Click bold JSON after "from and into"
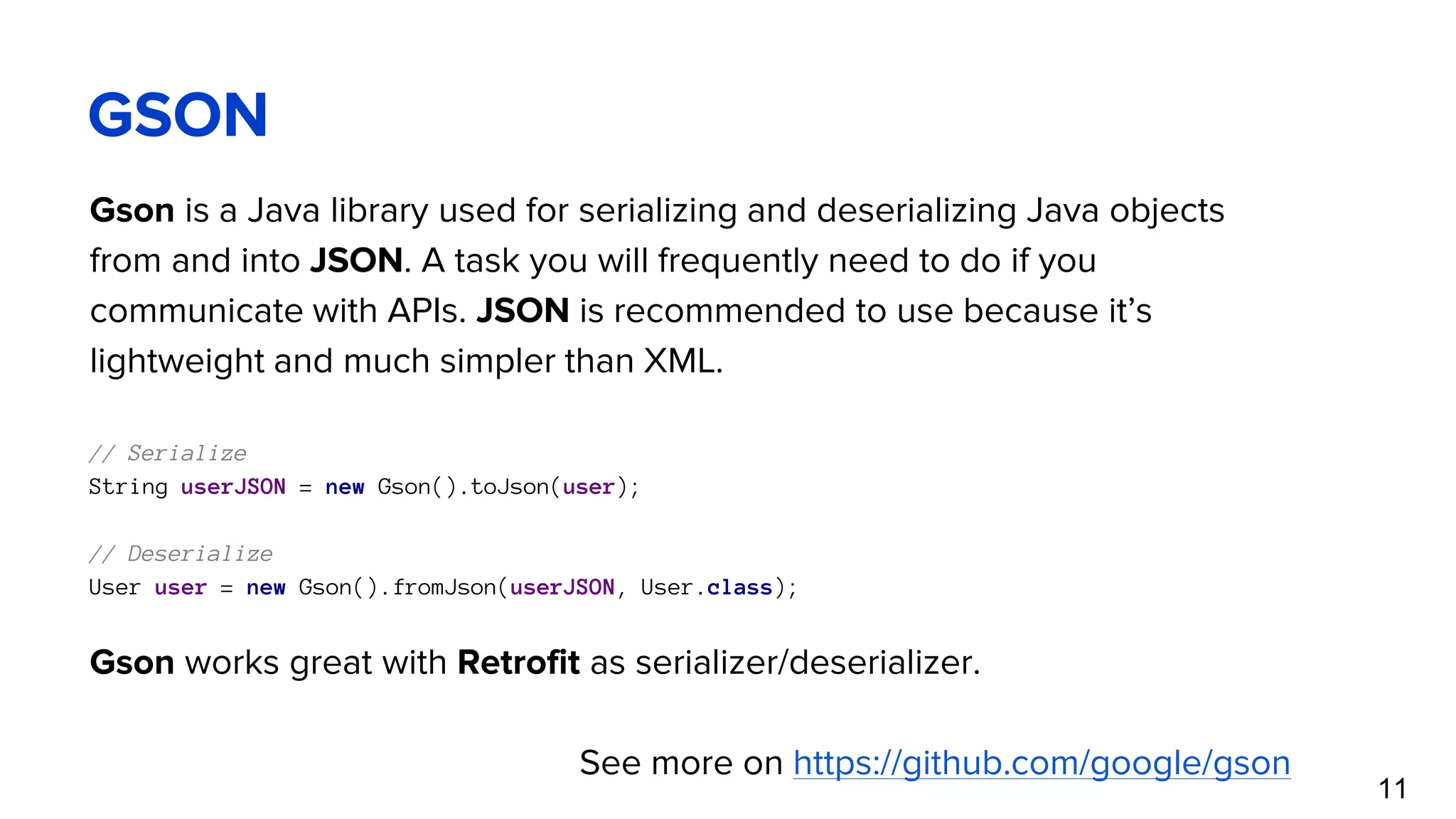This screenshot has width=1456, height=819. click(x=356, y=261)
